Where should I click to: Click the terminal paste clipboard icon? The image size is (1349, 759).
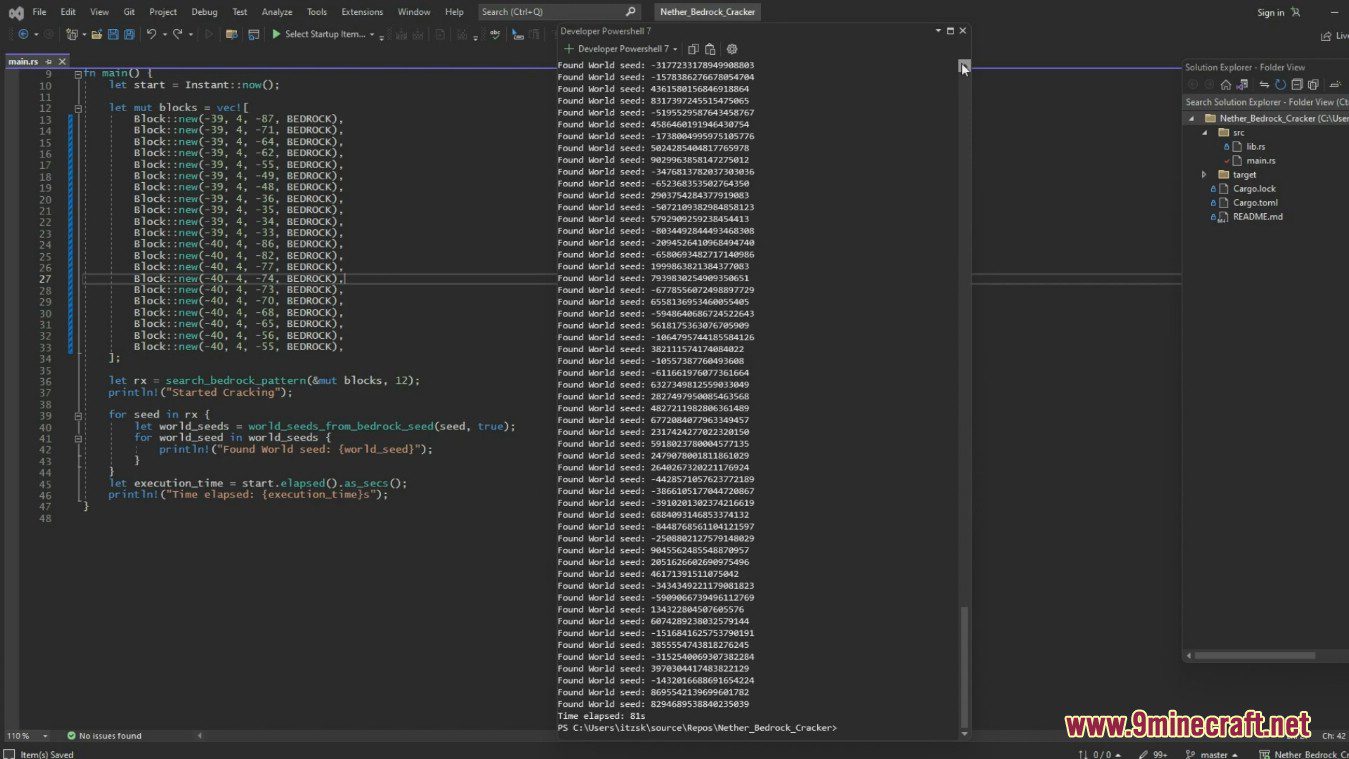click(710, 49)
